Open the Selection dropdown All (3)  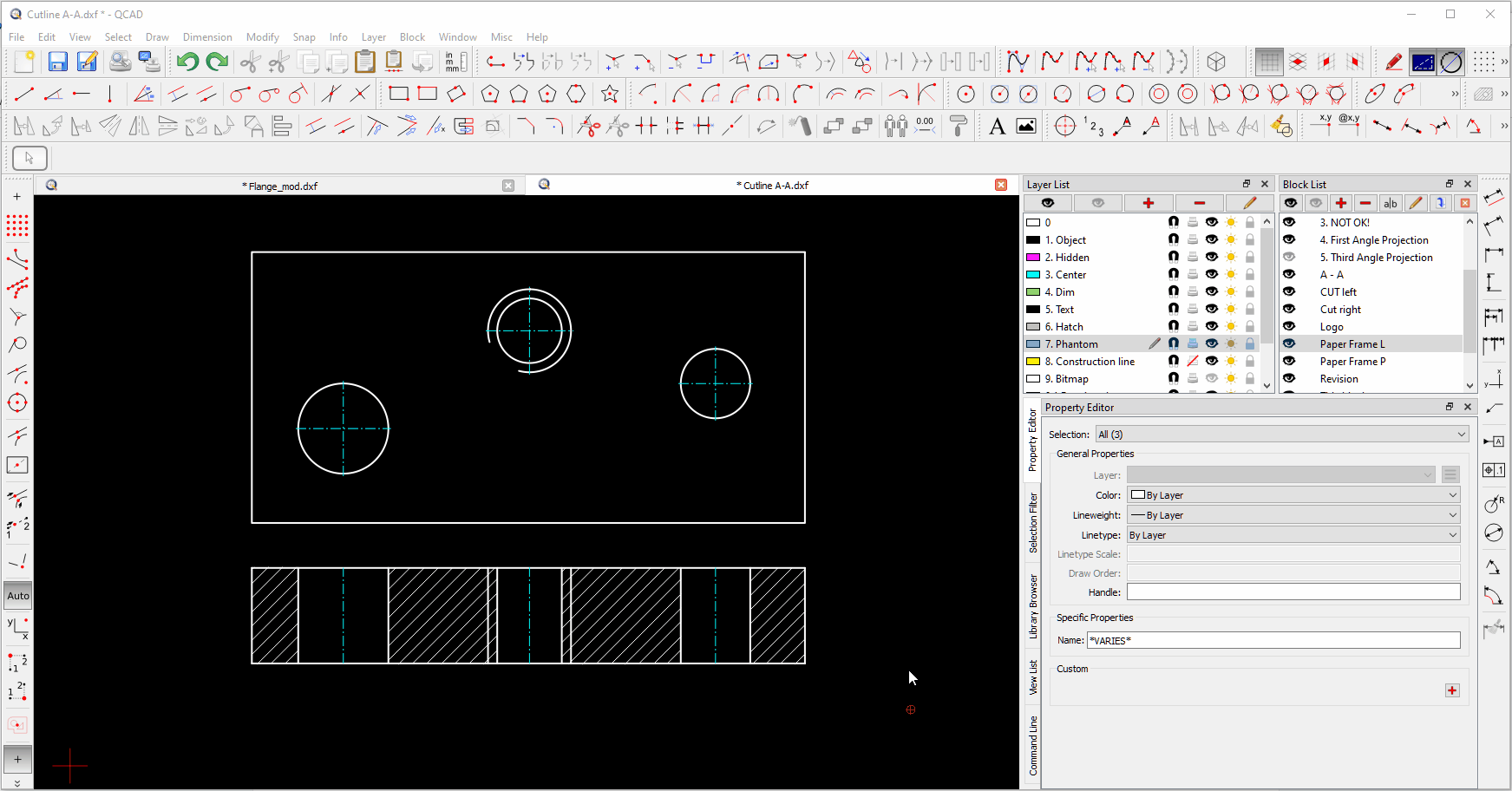click(x=1281, y=435)
